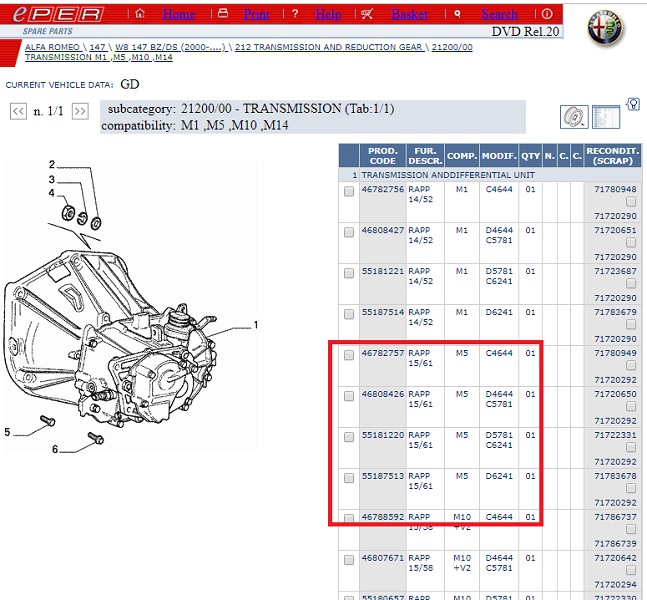Open the wheel image view icon
Viewport: 647px width, 600px height.
574,117
